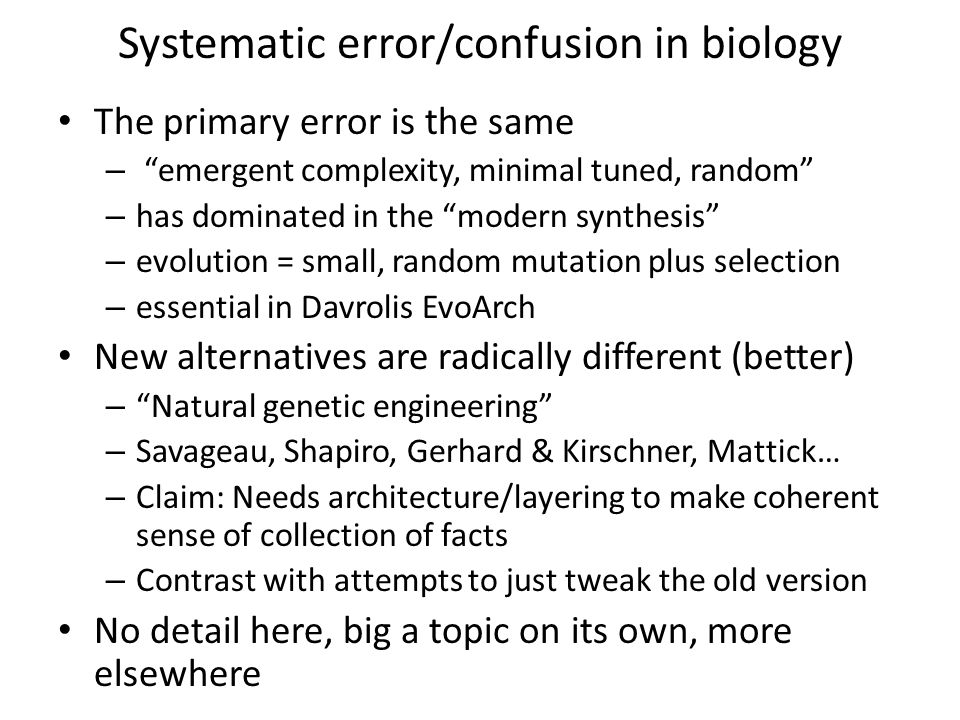Click the word 'Mattick…' in the names line
The height and width of the screenshot is (720, 960).
pyautogui.click(x=773, y=452)
